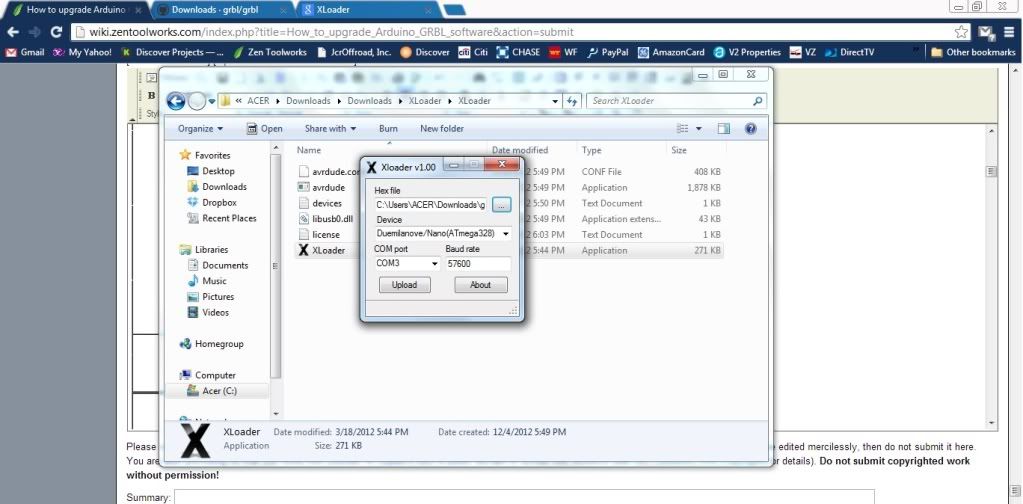
Task: Bookmark this page with the star icon
Action: click(x=961, y=32)
